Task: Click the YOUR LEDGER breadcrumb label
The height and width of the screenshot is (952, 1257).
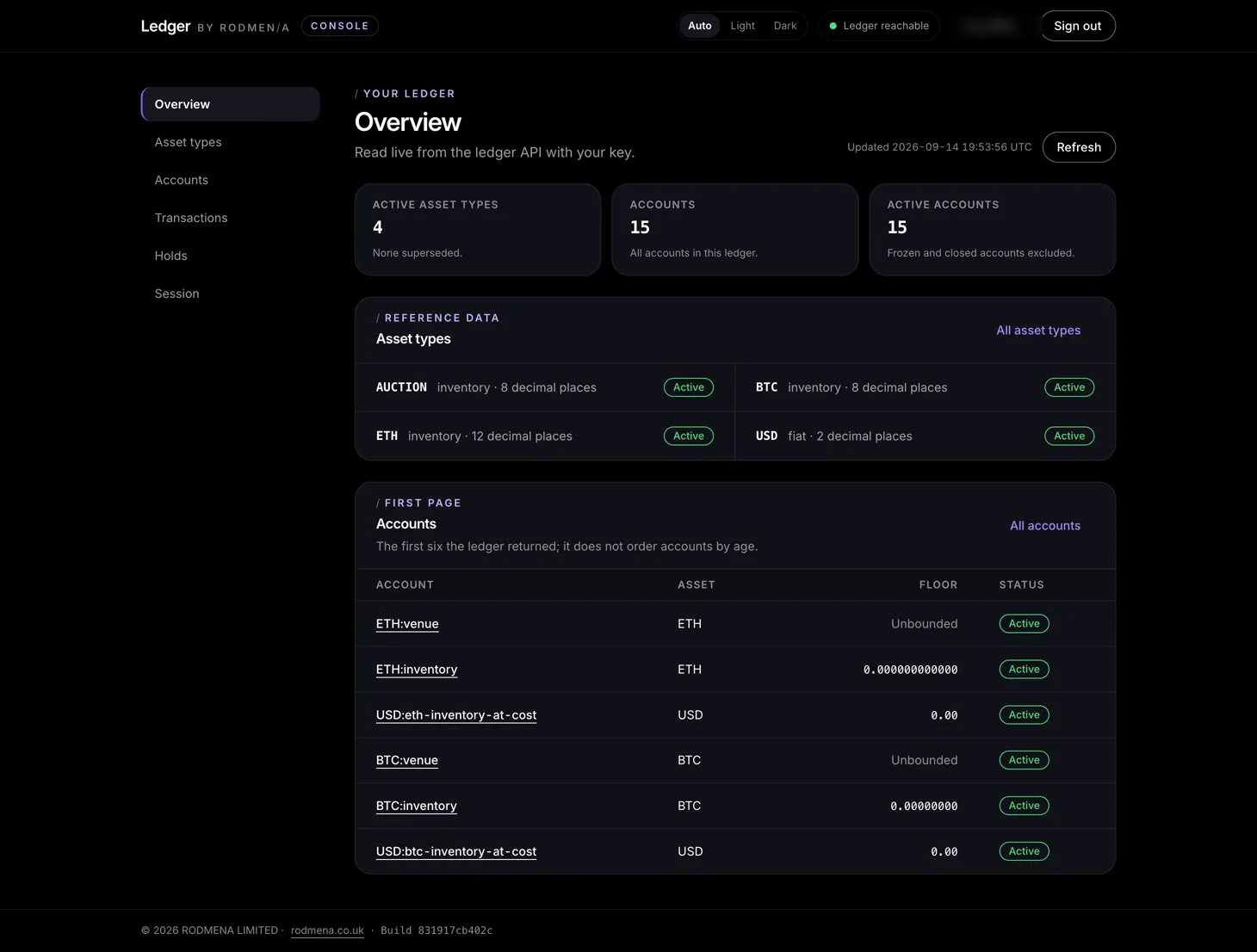Action: 409,94
